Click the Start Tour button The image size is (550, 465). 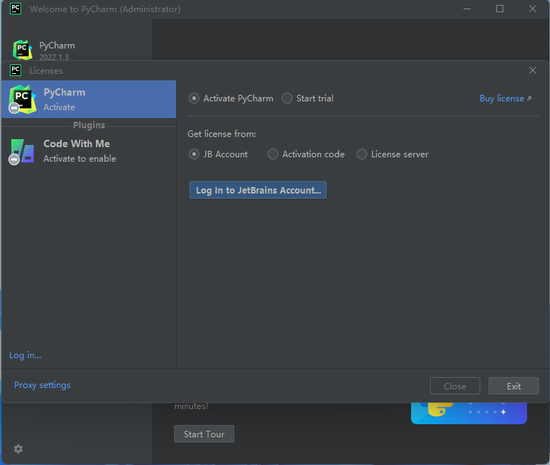[204, 434]
